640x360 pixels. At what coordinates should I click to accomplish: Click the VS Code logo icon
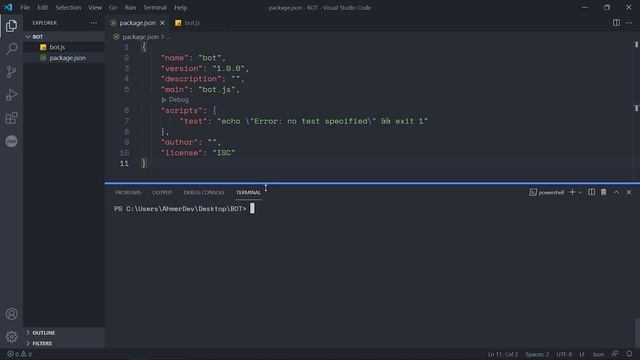8,7
